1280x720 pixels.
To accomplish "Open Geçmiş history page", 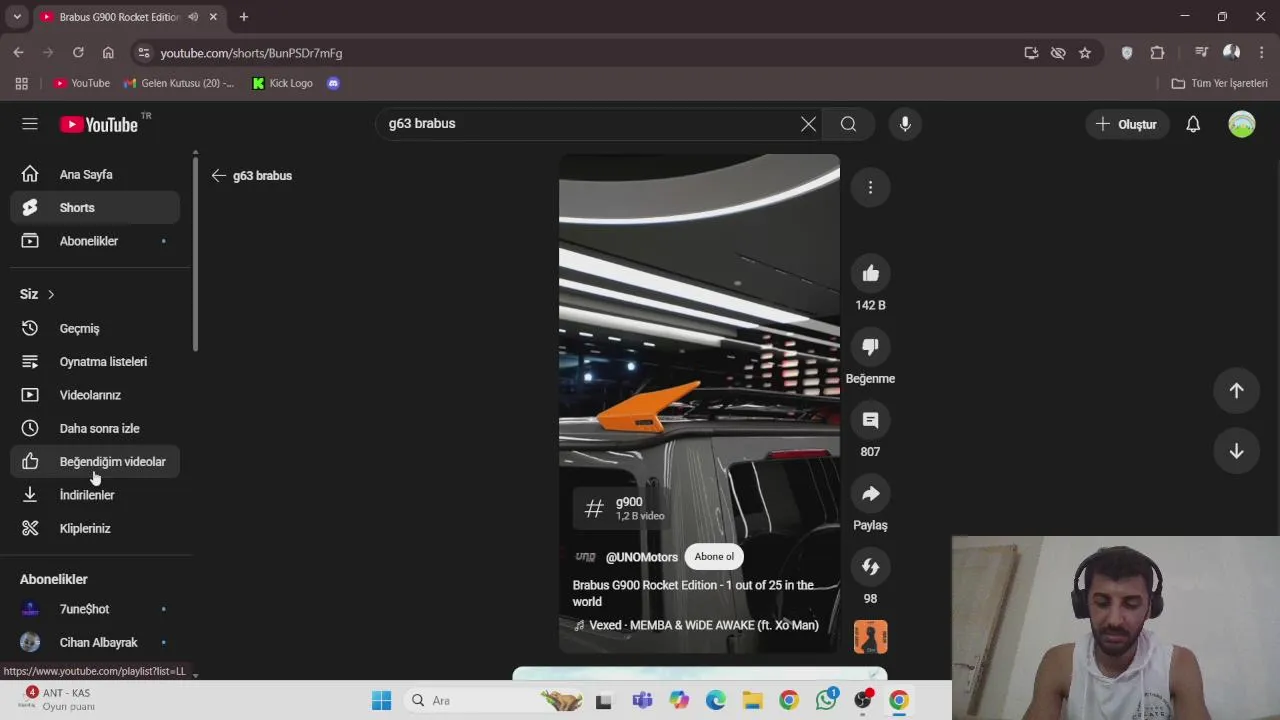I will click(95, 328).
